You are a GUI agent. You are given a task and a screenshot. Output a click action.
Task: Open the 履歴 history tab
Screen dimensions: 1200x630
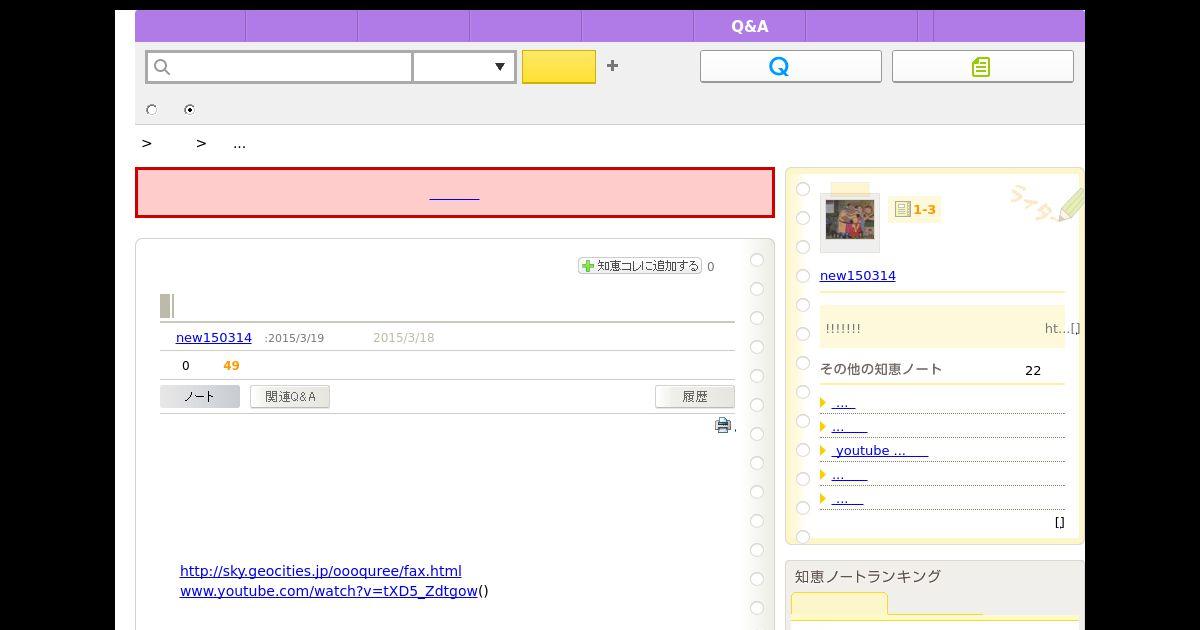tap(695, 397)
